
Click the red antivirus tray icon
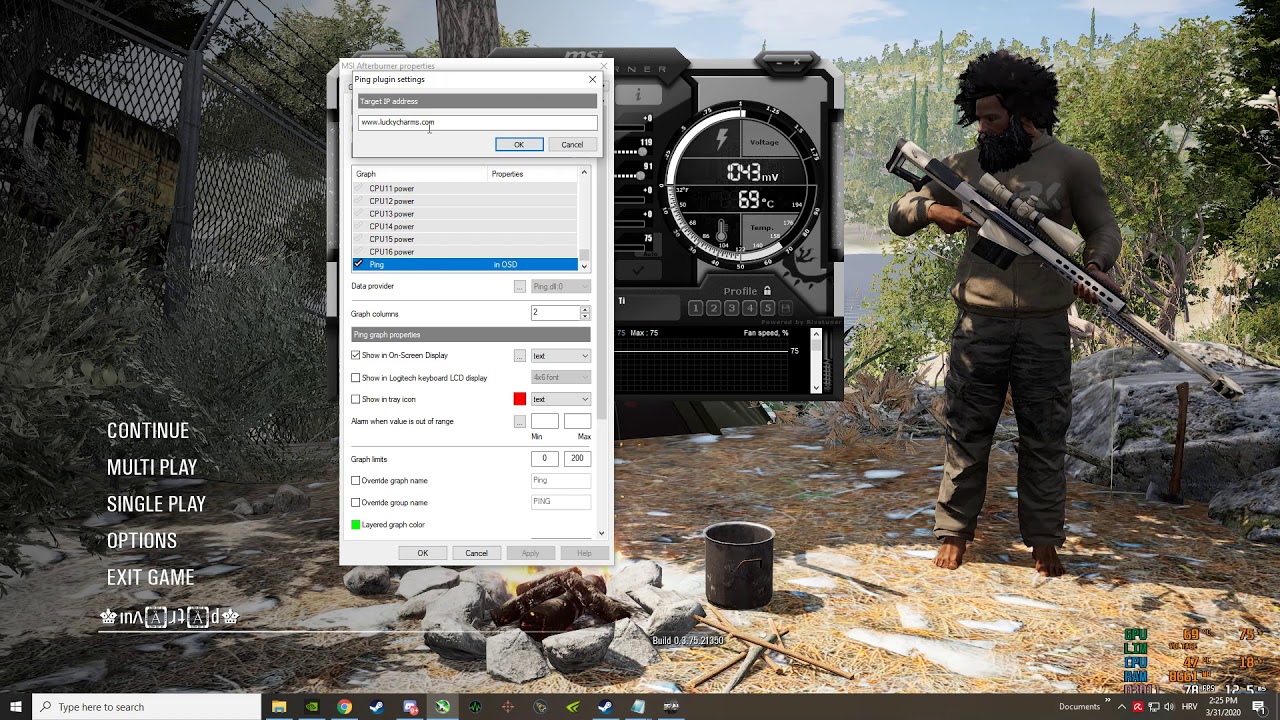pyautogui.click(x=1138, y=707)
